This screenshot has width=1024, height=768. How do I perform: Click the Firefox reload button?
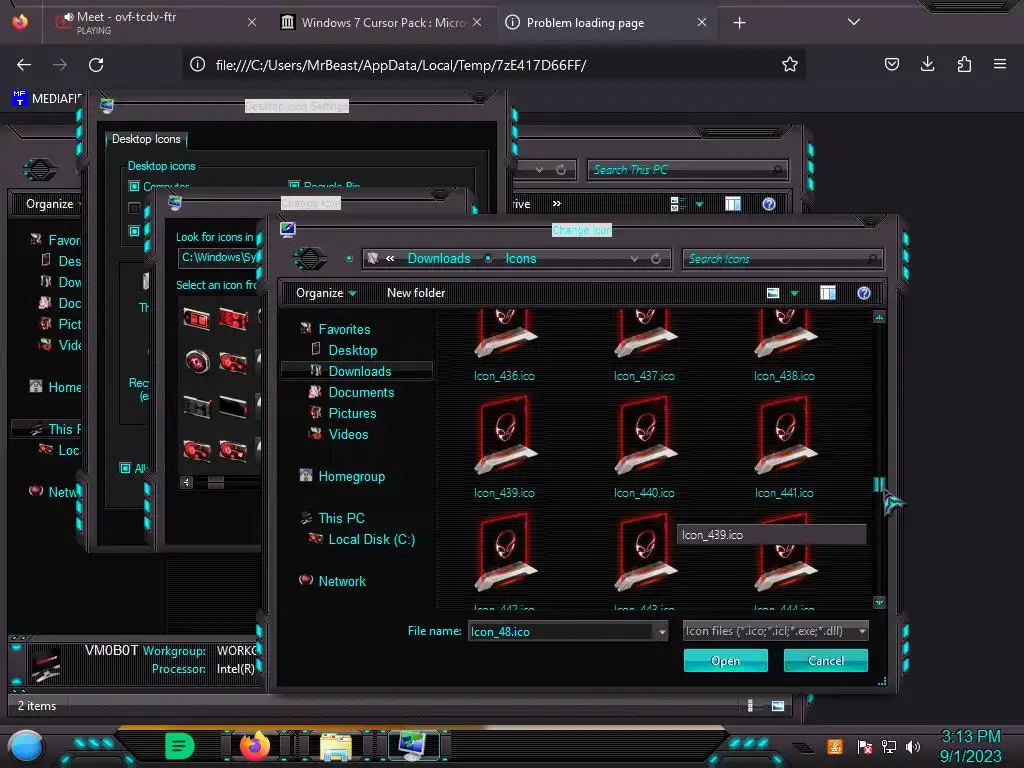96,65
